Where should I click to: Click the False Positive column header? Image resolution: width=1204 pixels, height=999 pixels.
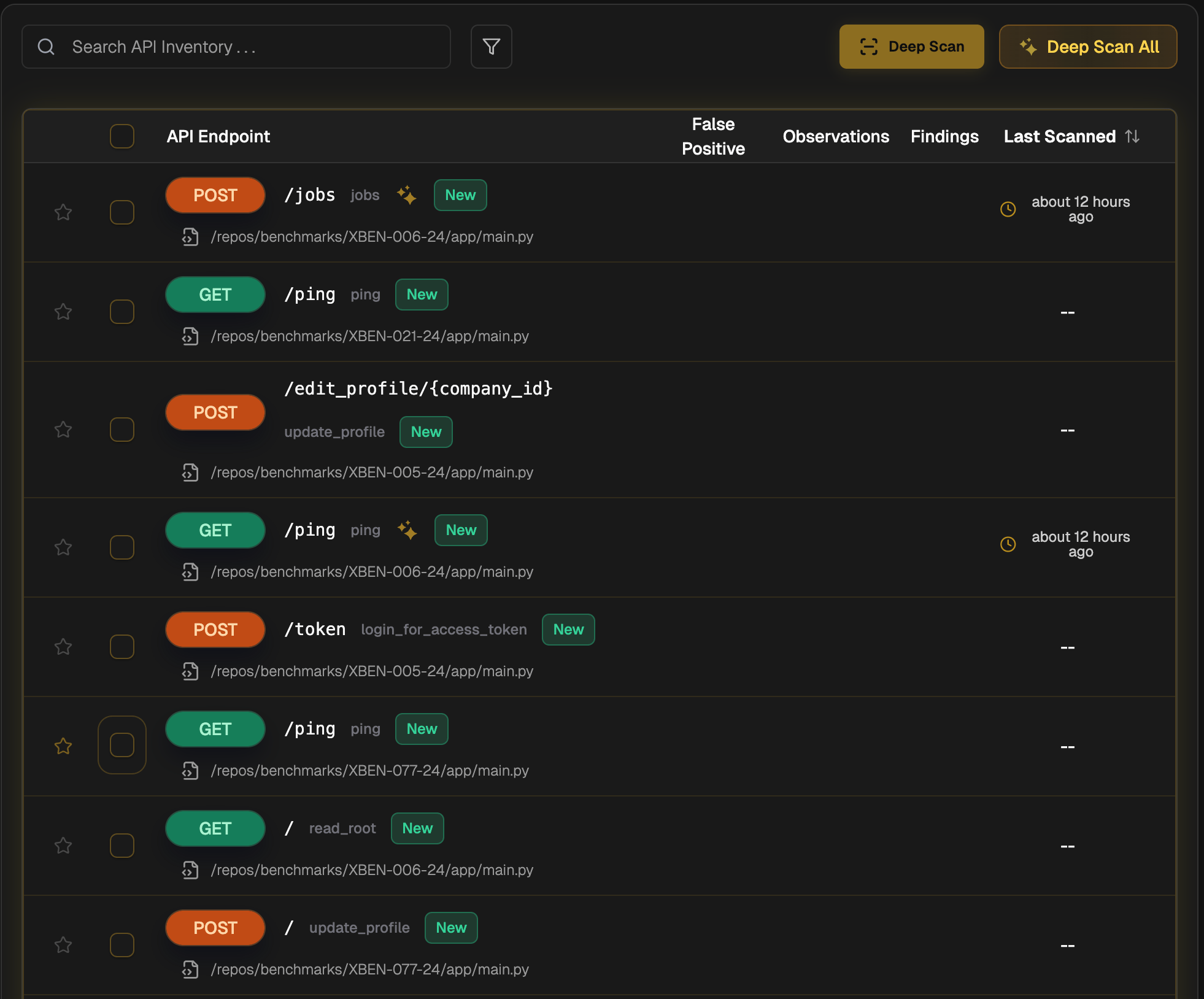click(x=713, y=136)
